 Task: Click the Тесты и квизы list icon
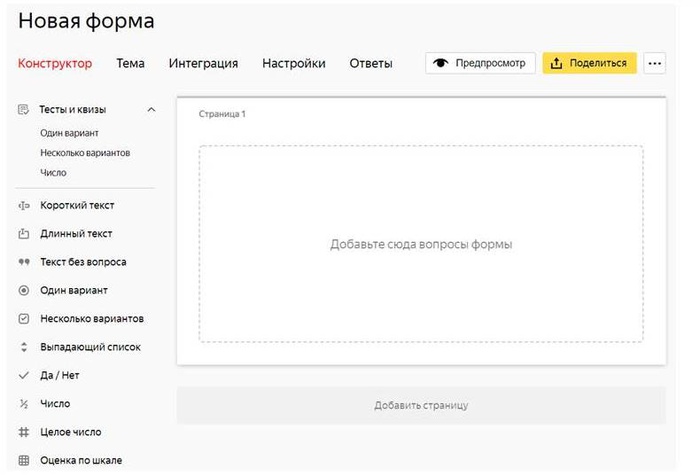click(x=23, y=109)
